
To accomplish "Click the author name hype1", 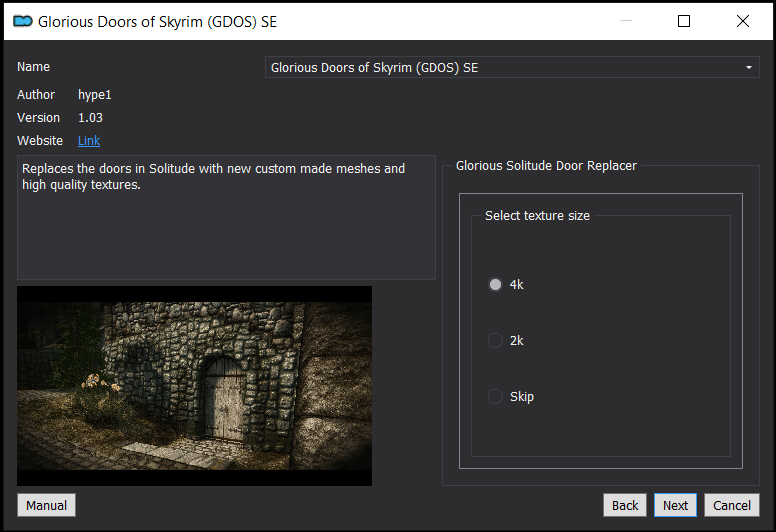I will click(95, 95).
